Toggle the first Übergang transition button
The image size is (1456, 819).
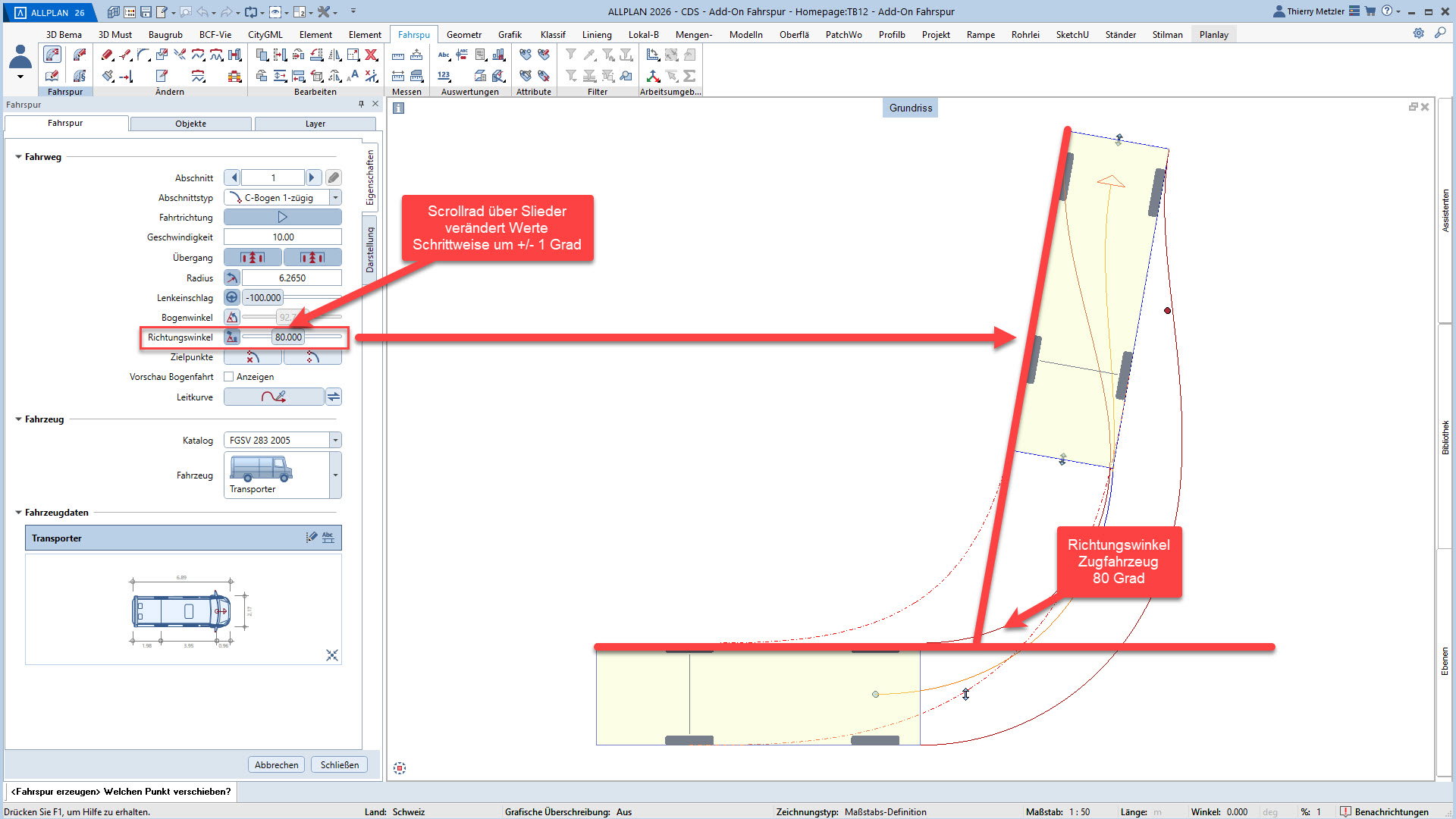253,258
